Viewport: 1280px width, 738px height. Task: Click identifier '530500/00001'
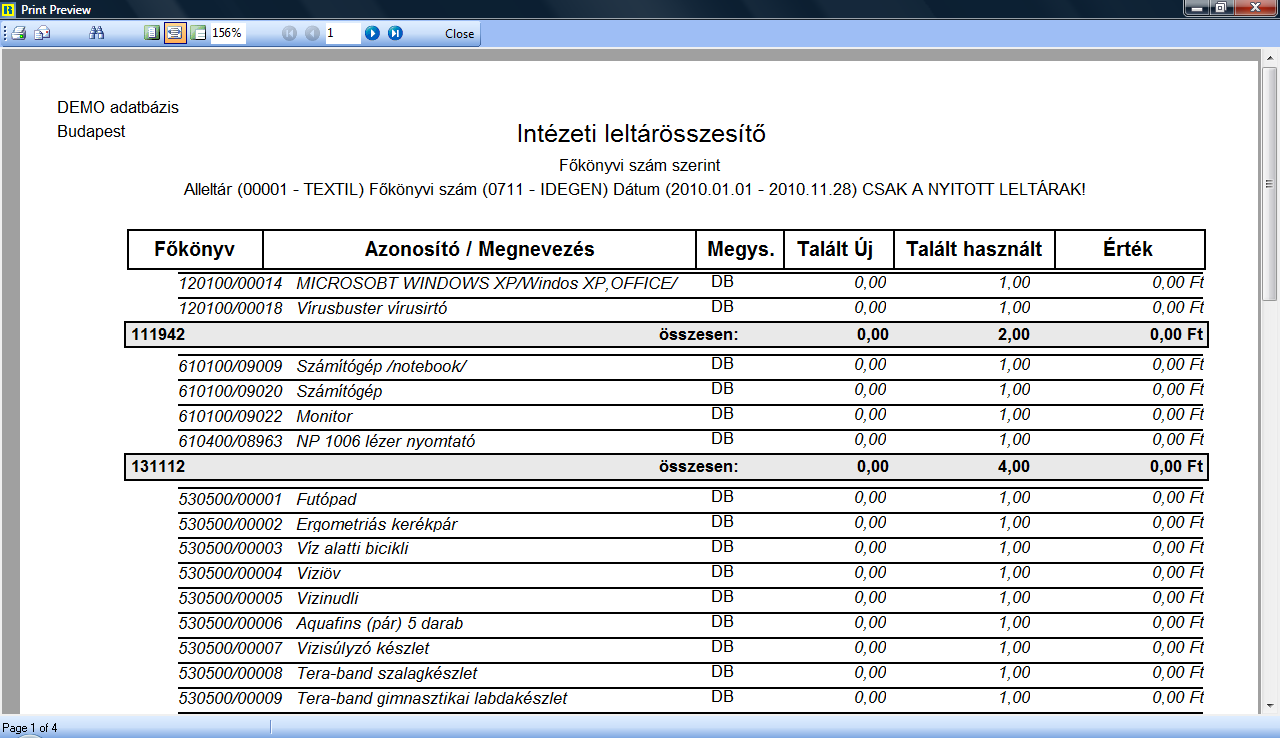click(x=230, y=499)
